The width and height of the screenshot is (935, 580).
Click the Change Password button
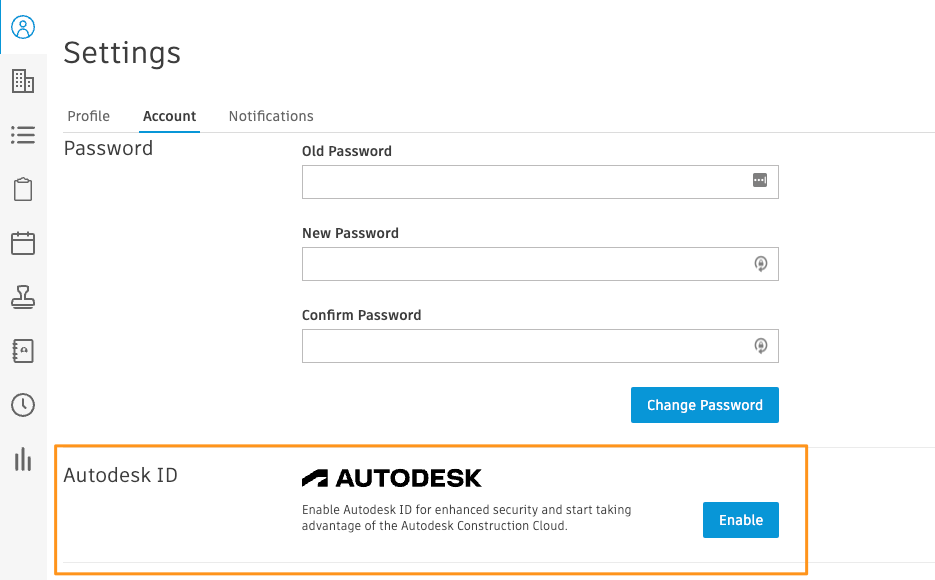[704, 405]
